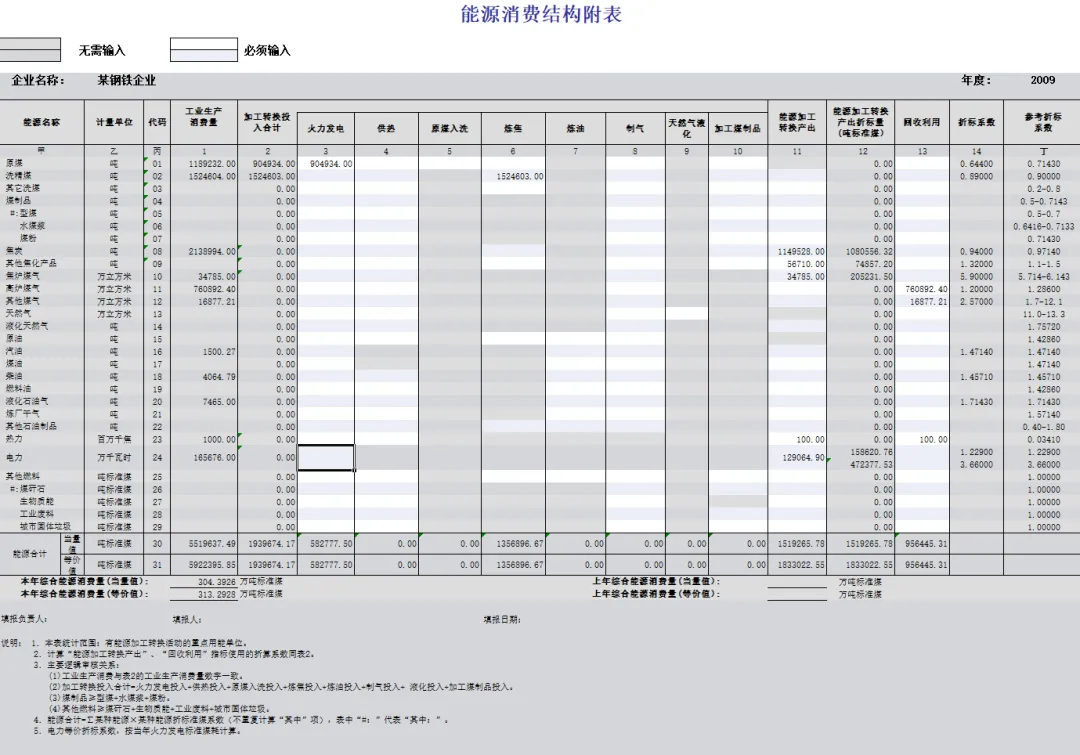1080x755 pixels.
Task: Select the 电力 row label
Action: pos(14,457)
